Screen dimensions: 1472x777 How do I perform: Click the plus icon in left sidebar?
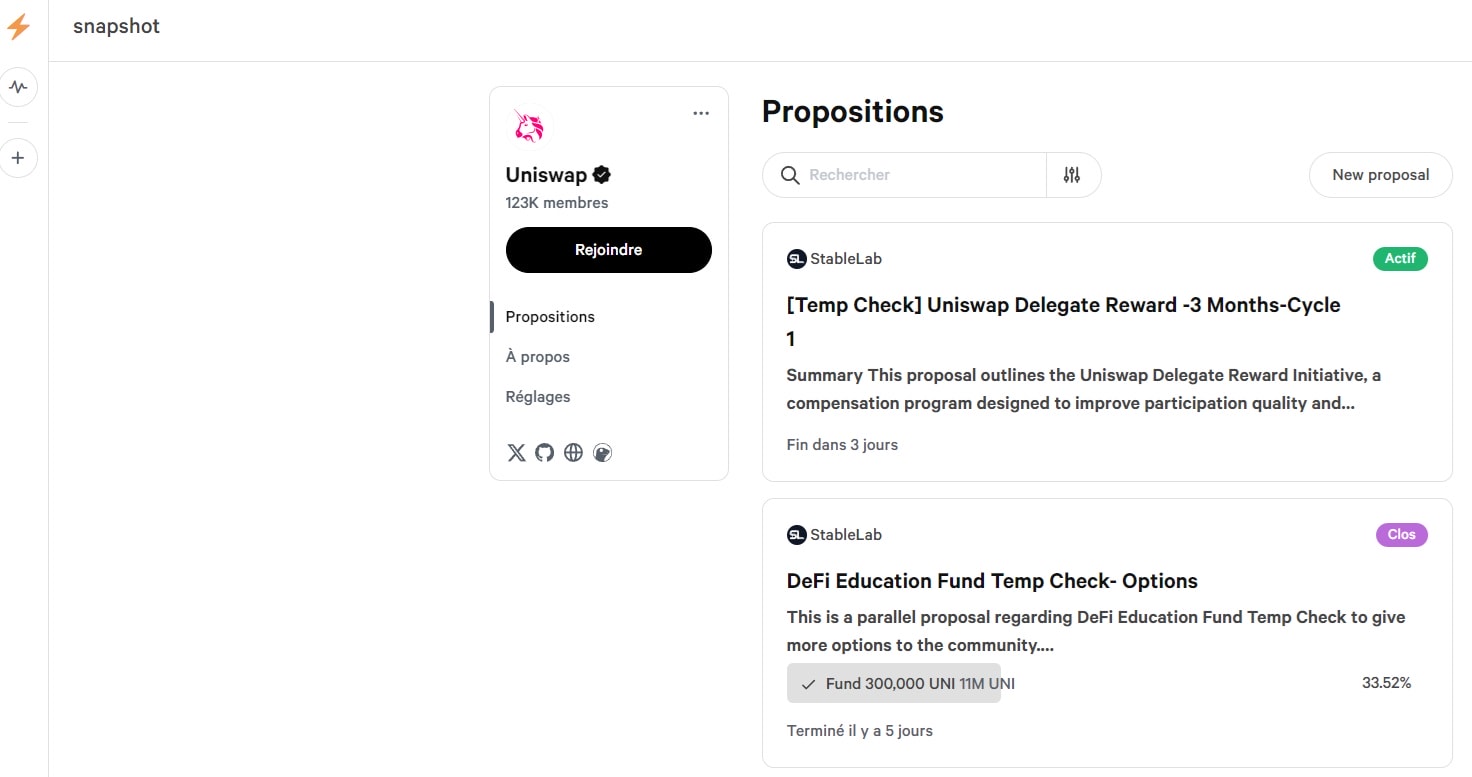coord(18,158)
